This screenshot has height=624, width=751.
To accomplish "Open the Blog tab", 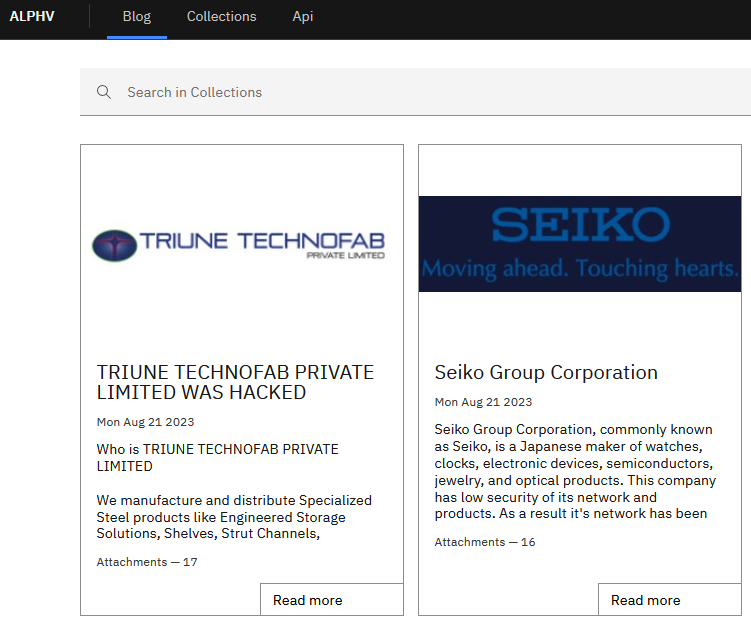I will click(x=137, y=18).
